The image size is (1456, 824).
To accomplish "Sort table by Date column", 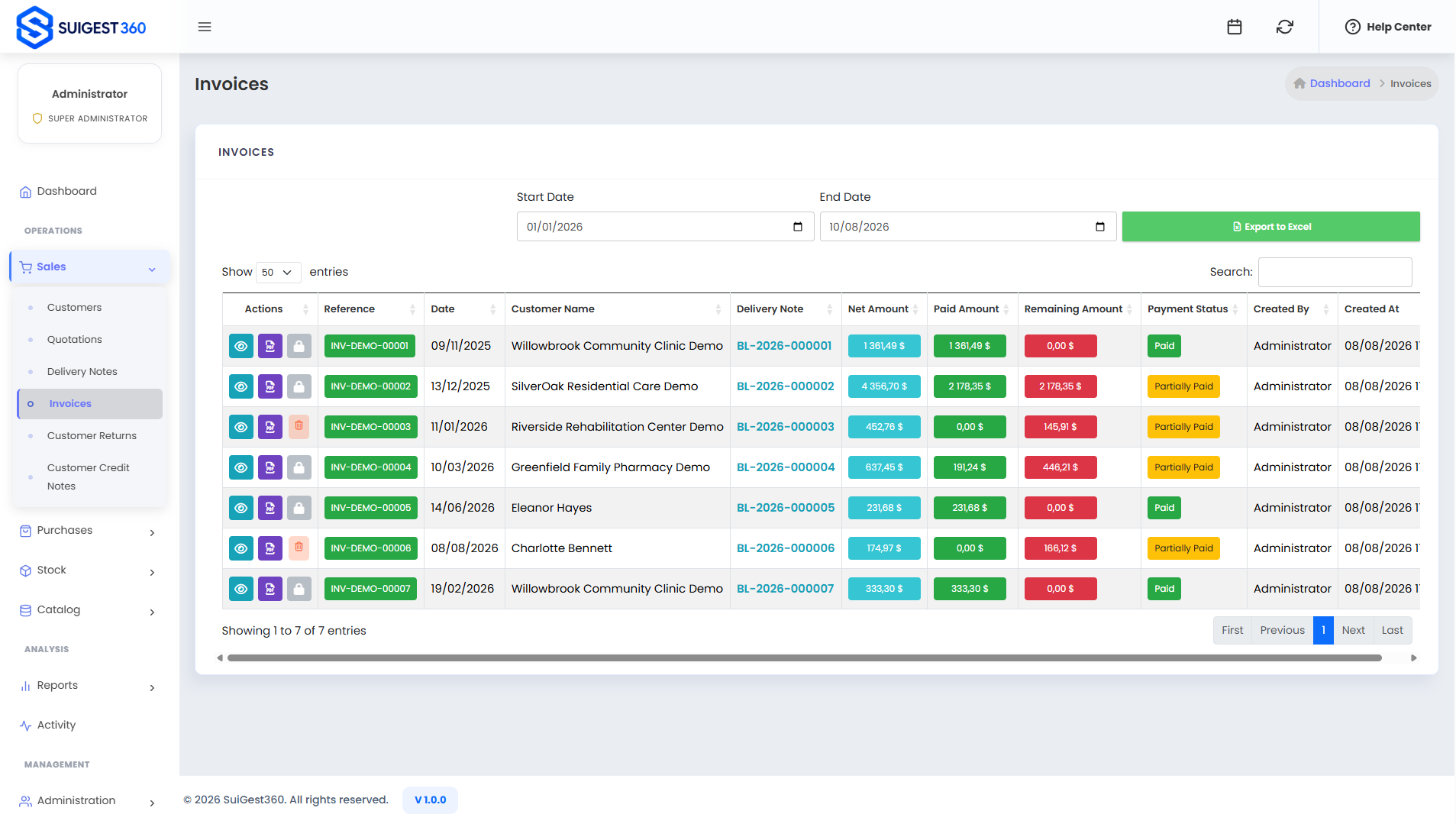I will (463, 309).
